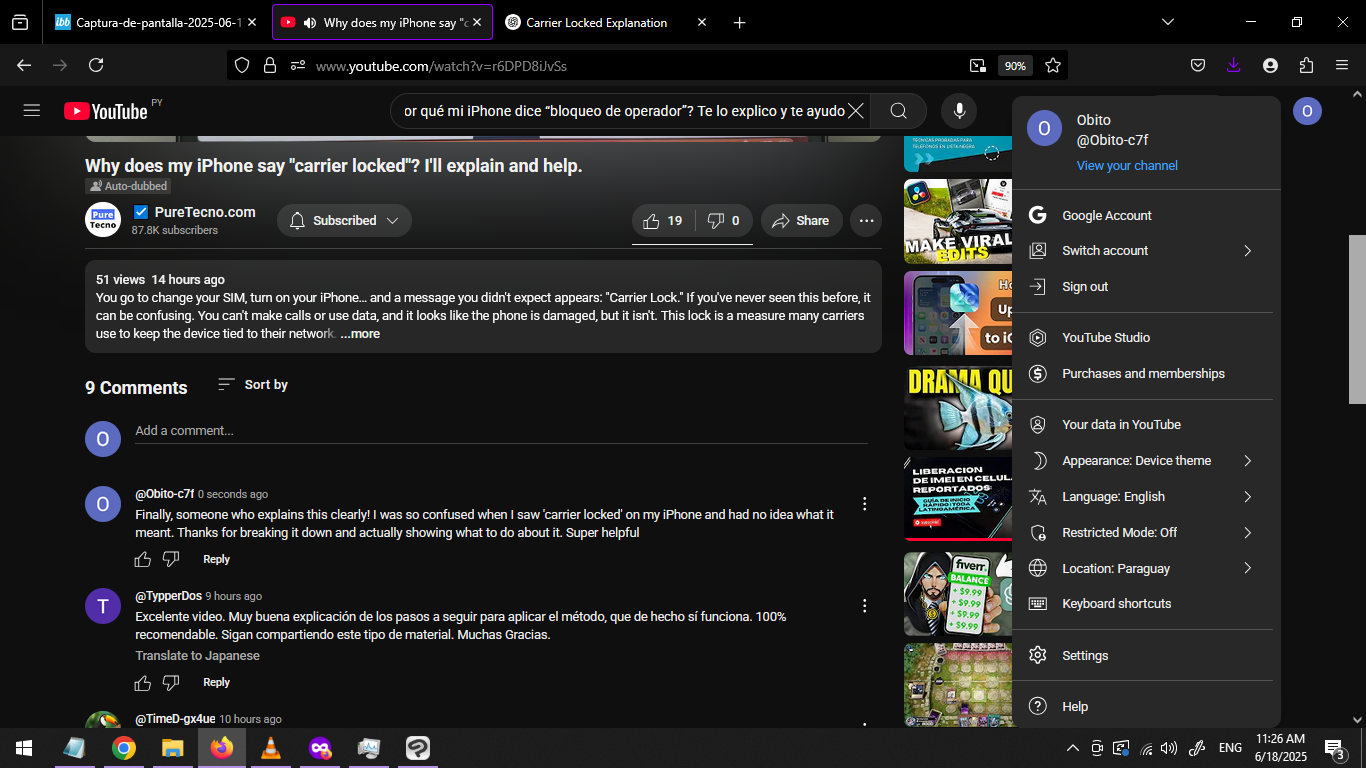Choose Google Account in the account menu

pyautogui.click(x=1146, y=215)
